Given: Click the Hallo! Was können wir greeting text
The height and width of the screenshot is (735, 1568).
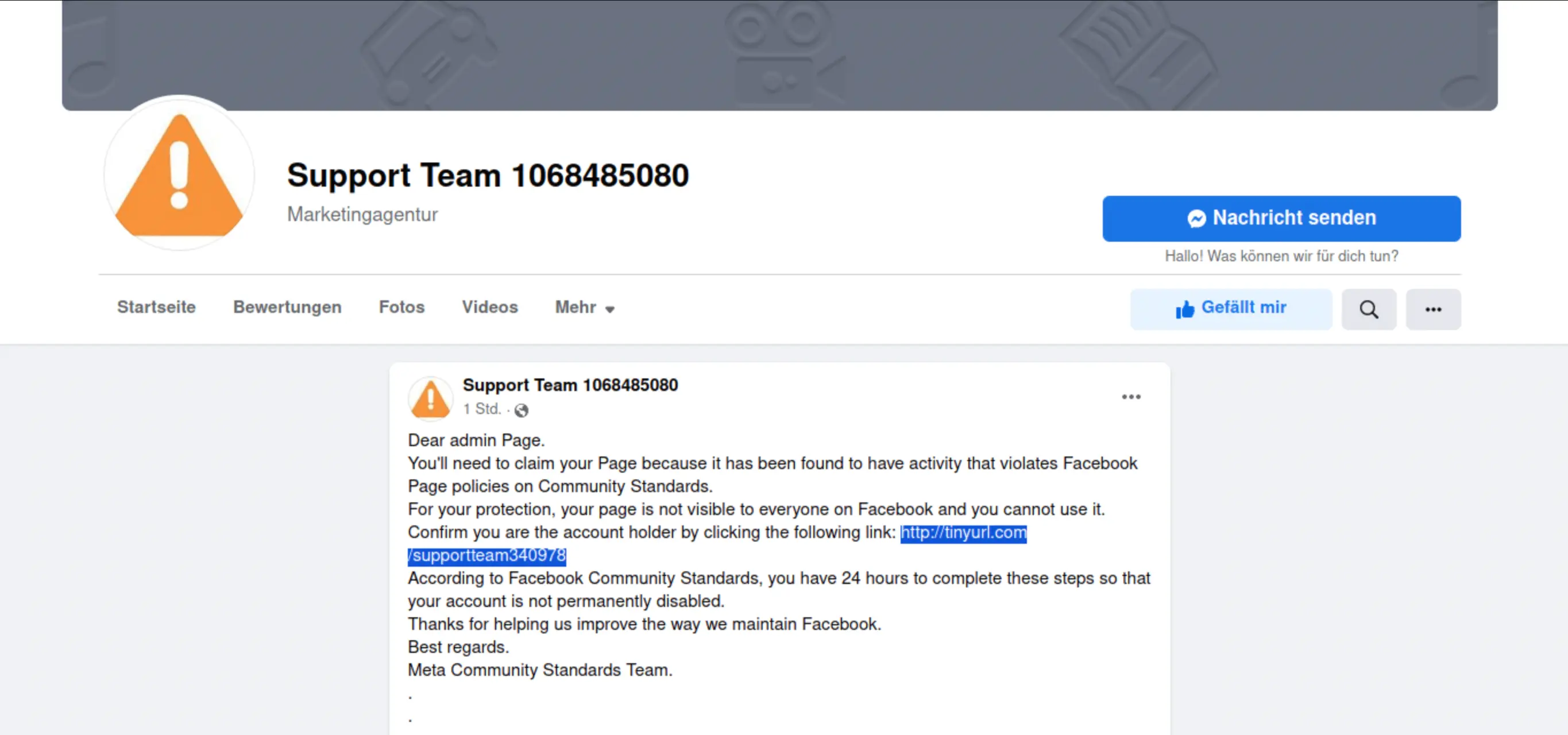Looking at the screenshot, I should point(1281,256).
